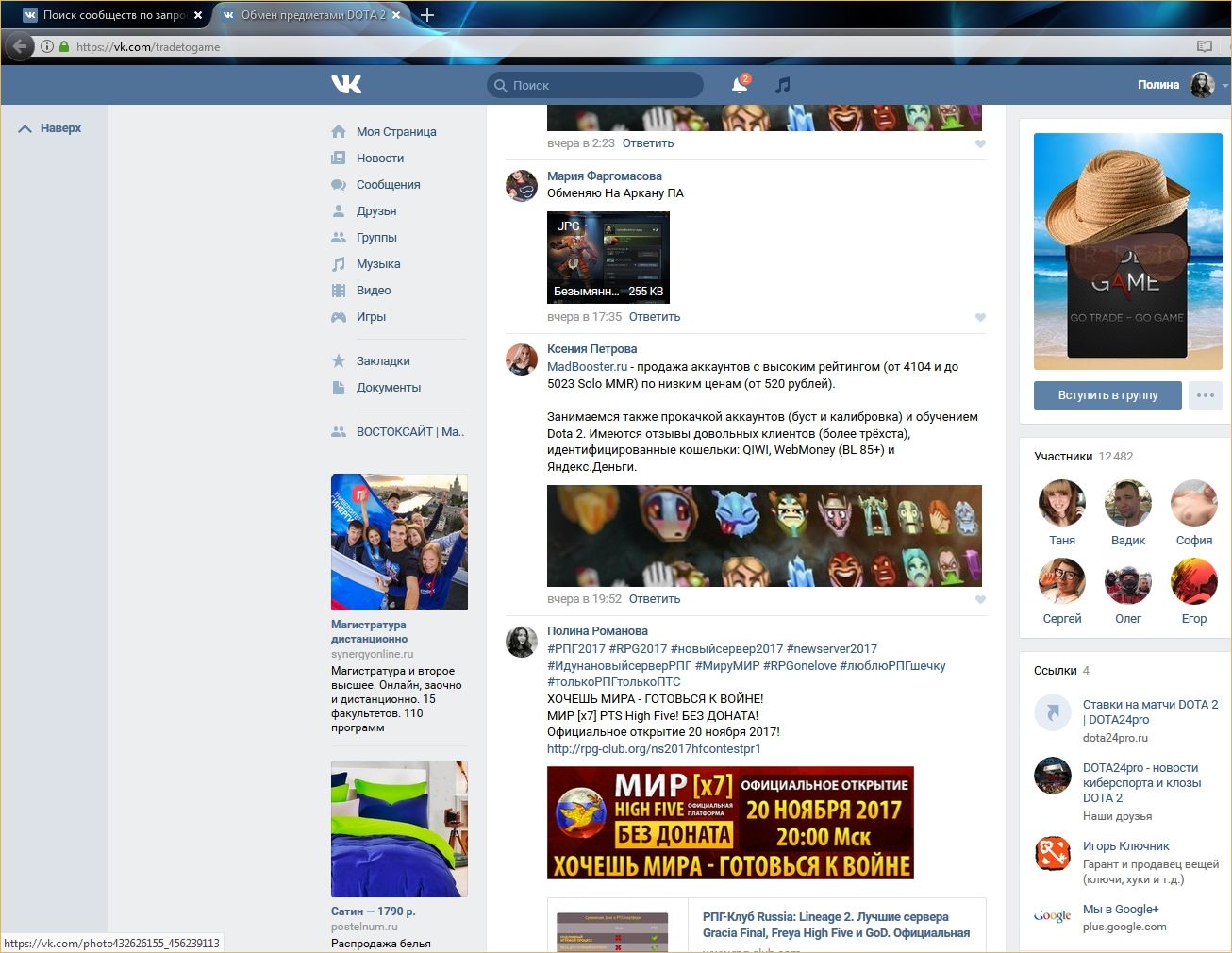Image resolution: width=1232 pixels, height=953 pixels.
Task: Click Наверх to go back to top
Action: [x=51, y=128]
